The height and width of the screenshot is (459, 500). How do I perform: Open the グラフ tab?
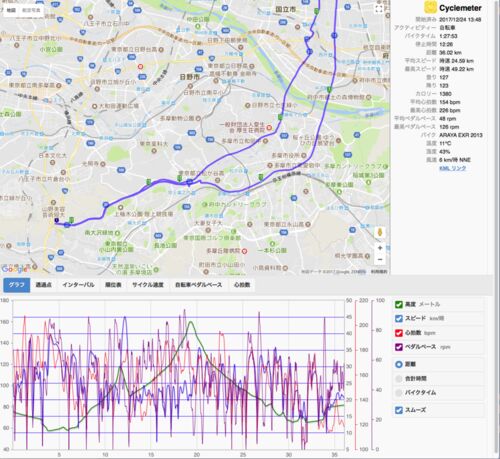point(17,285)
